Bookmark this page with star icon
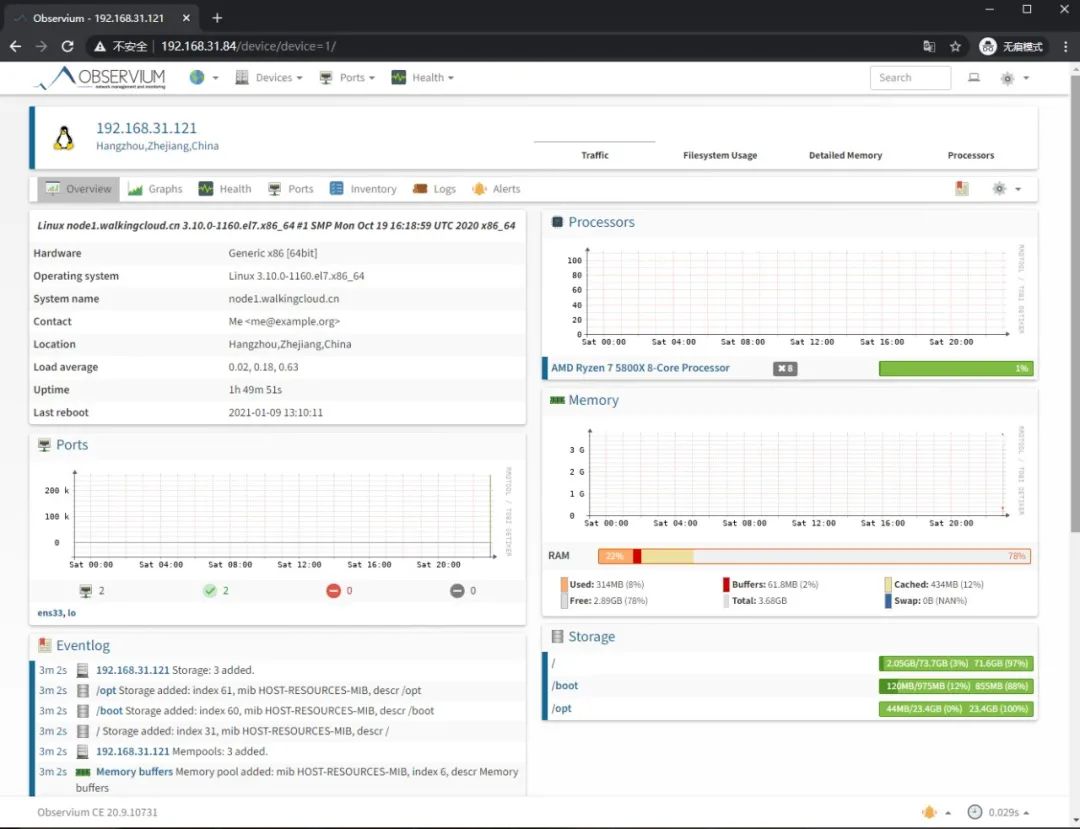 pyautogui.click(x=955, y=46)
